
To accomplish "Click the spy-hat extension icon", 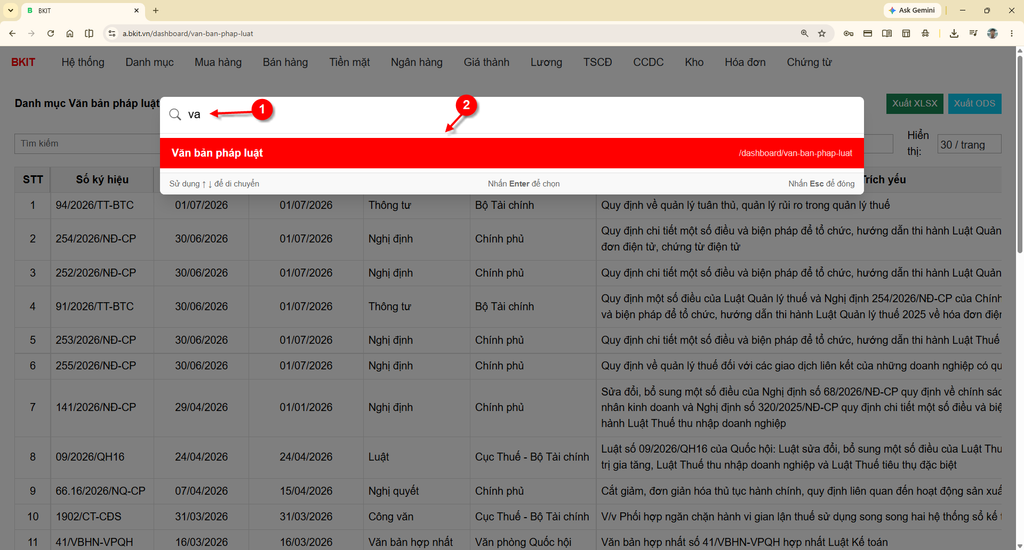I will [925, 33].
